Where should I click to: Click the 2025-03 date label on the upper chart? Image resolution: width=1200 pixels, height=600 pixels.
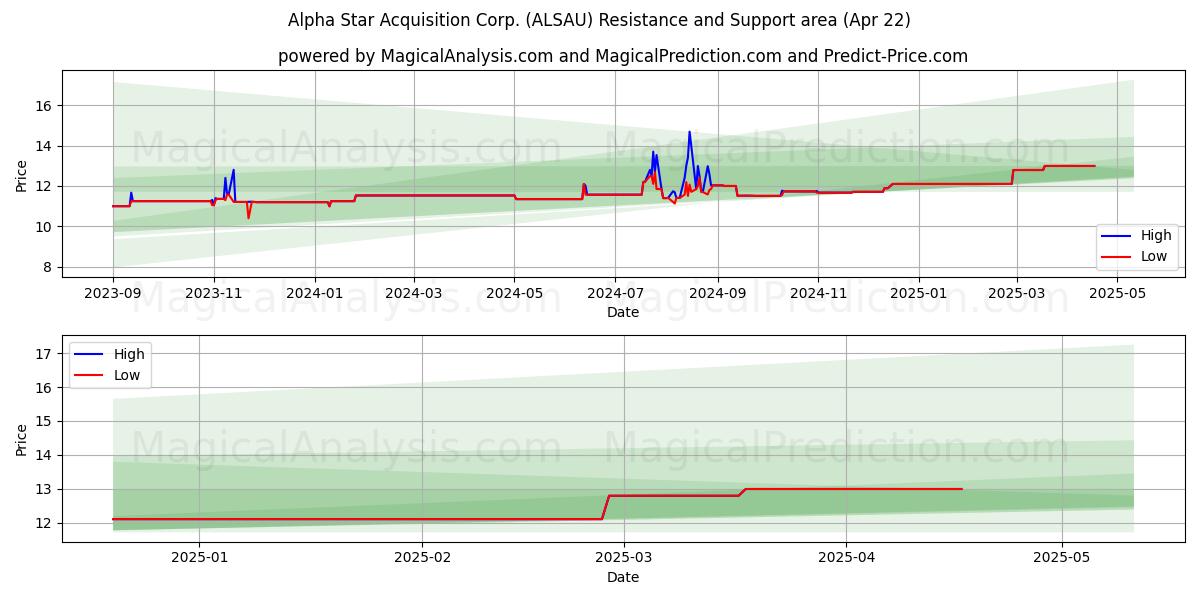[1016, 294]
